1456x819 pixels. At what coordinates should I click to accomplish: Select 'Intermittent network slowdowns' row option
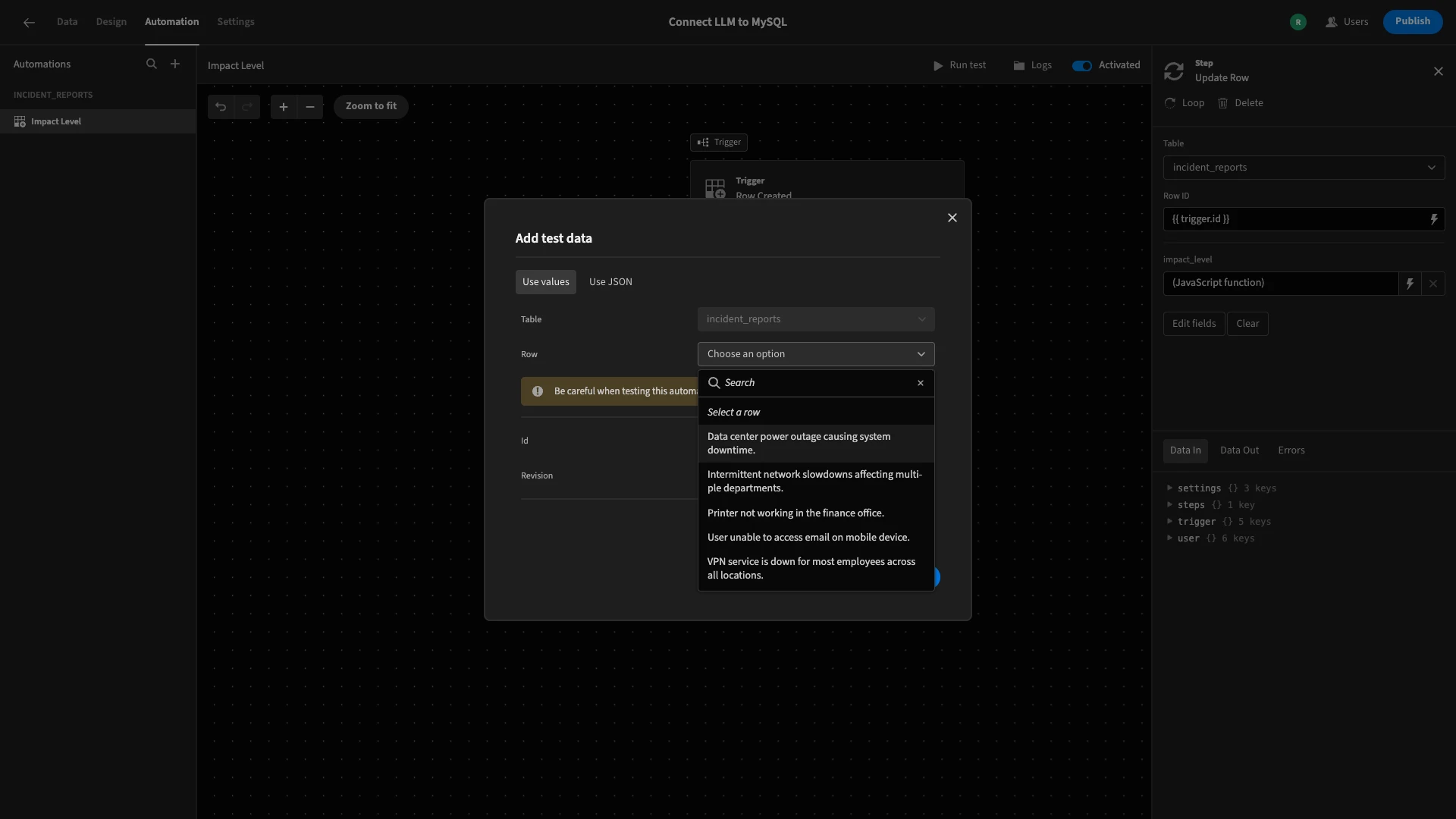[x=816, y=482]
